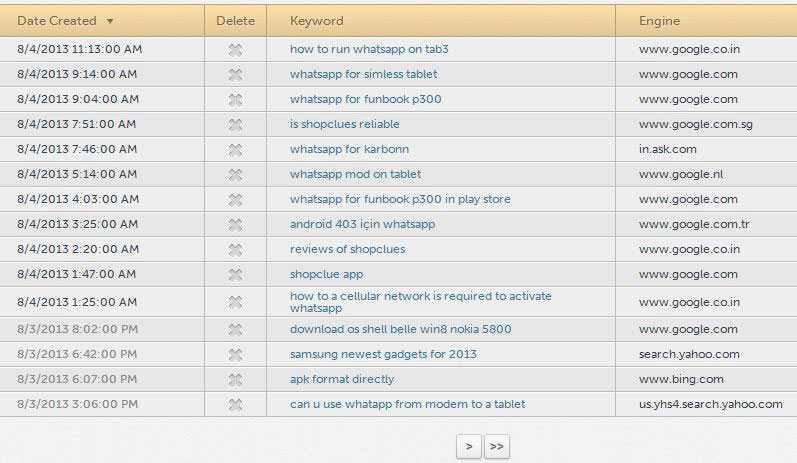Delete the 'download os shell belle' entry
This screenshot has height=463, width=797.
[235, 330]
